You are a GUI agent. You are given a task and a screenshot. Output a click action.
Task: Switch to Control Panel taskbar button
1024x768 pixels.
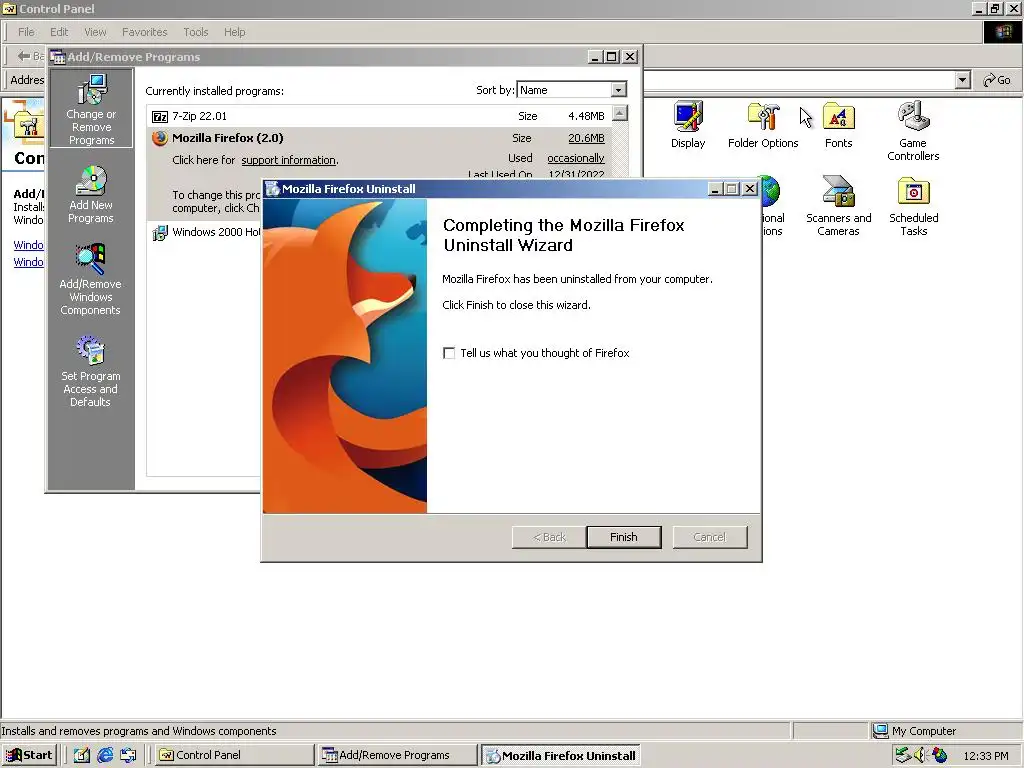point(234,755)
